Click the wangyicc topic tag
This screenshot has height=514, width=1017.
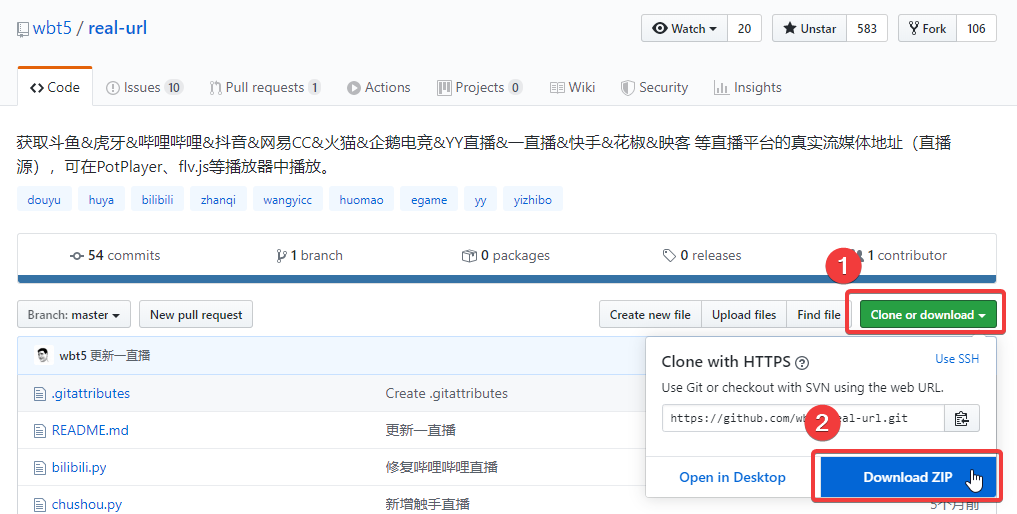[x=287, y=199]
